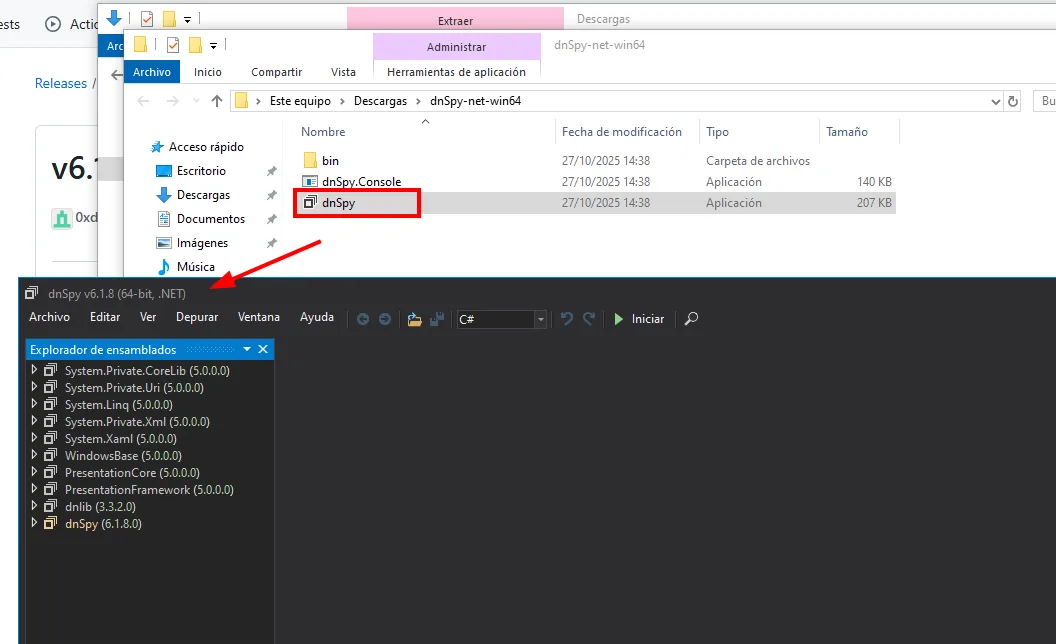Open the Ventana menu in dnSpy
The image size is (1056, 644).
click(259, 317)
